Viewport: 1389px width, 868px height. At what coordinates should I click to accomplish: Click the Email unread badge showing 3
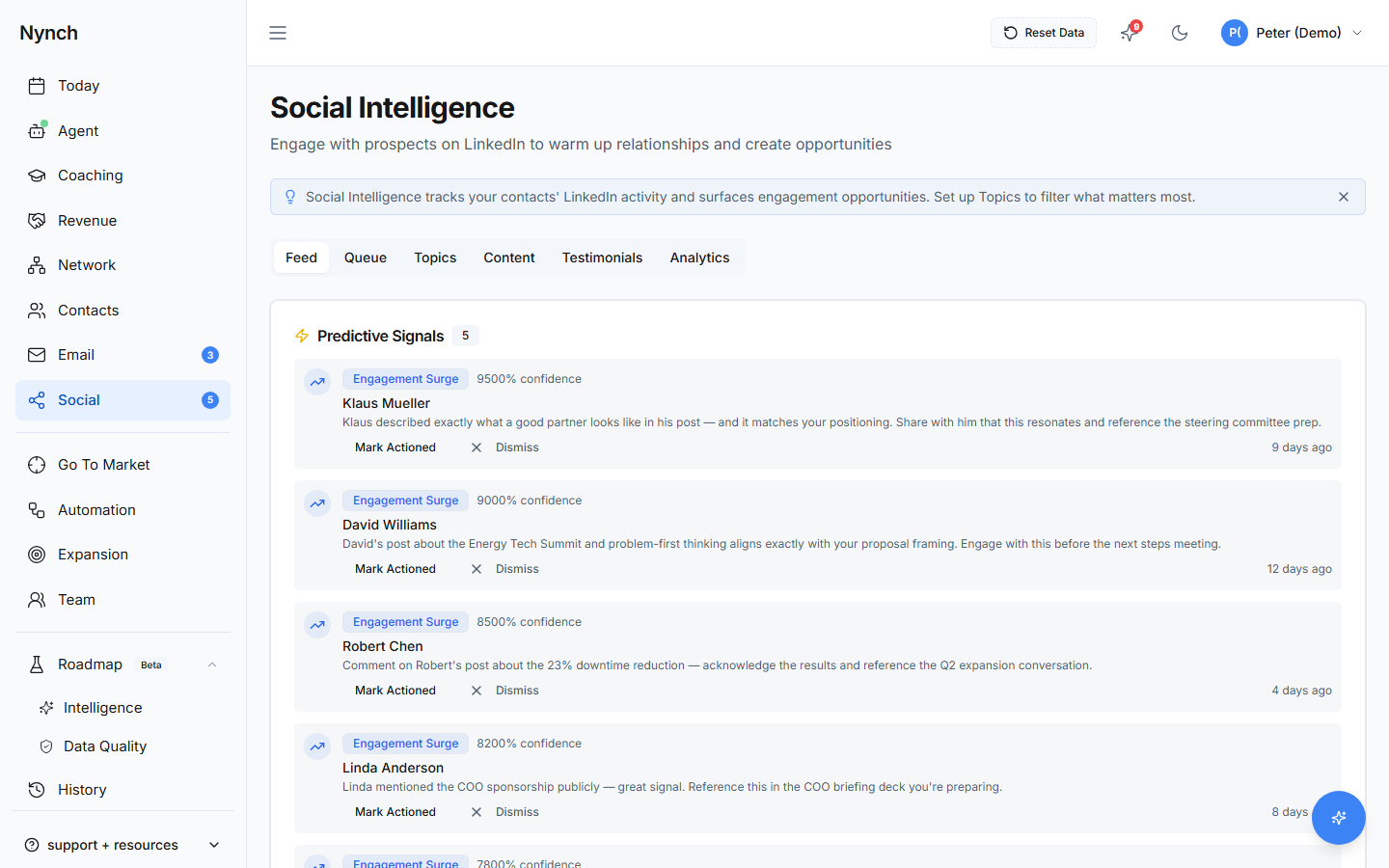[x=210, y=355]
